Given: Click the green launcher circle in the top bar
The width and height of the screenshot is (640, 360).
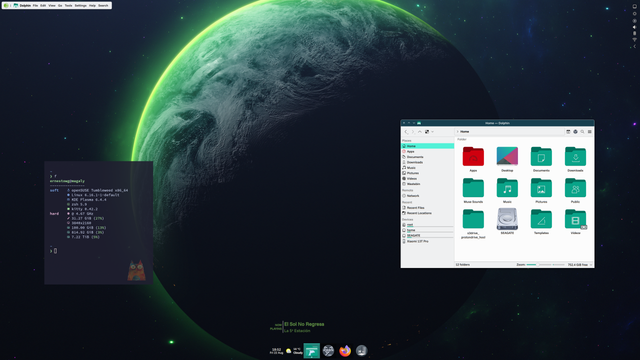Looking at the screenshot, I should [x=6, y=6].
